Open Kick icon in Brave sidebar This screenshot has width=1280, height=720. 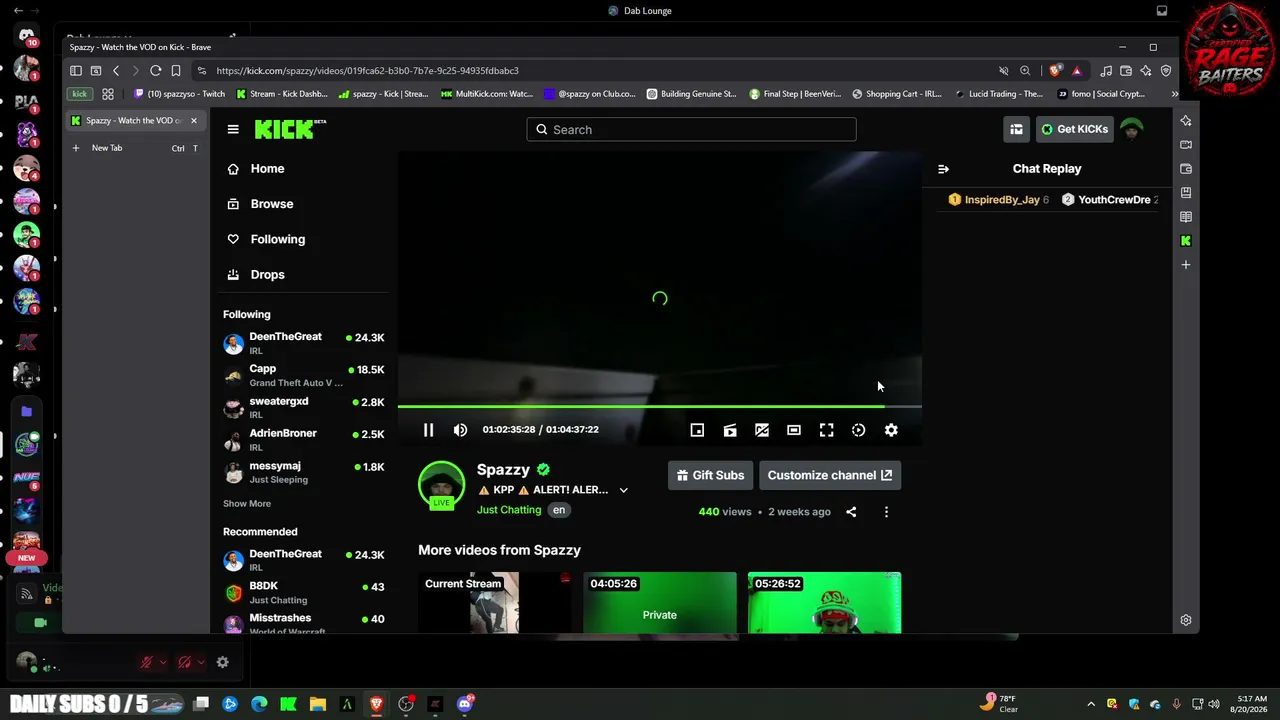click(x=1186, y=241)
